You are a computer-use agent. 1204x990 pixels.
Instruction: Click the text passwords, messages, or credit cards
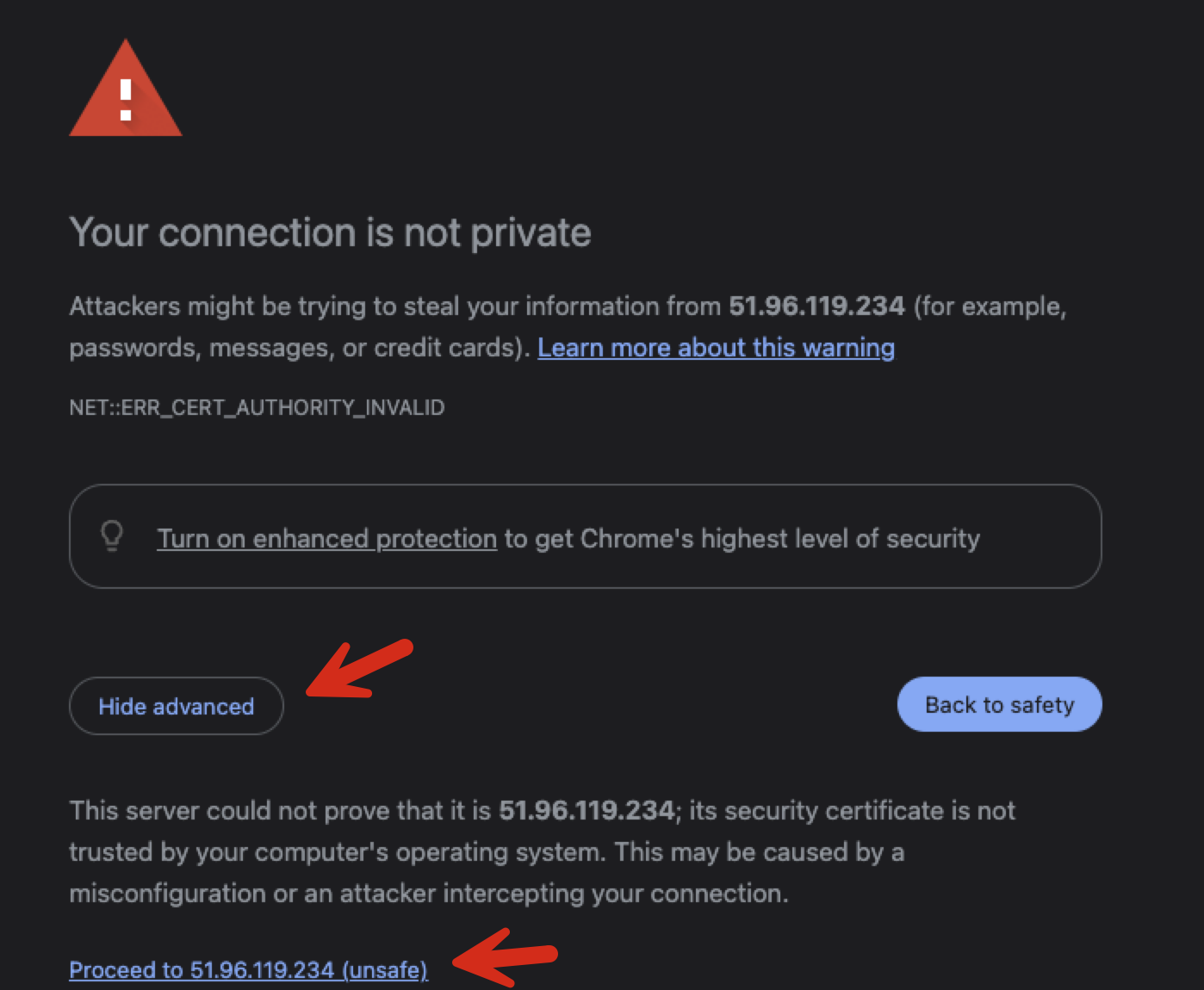[296, 348]
